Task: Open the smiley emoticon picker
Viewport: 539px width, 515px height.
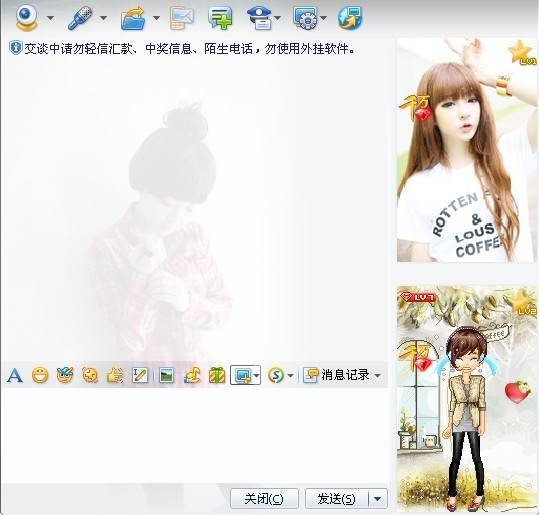Action: [x=40, y=375]
